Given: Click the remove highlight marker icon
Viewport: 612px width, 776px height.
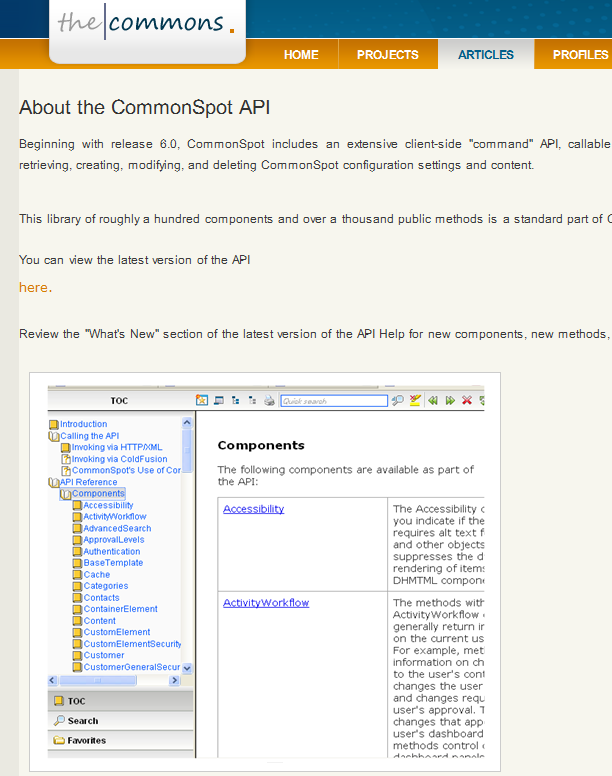Looking at the screenshot, I should [415, 400].
